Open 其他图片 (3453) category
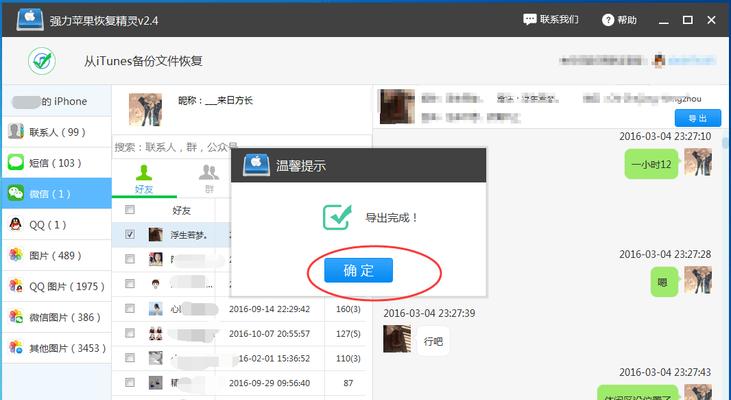 (x=56, y=348)
